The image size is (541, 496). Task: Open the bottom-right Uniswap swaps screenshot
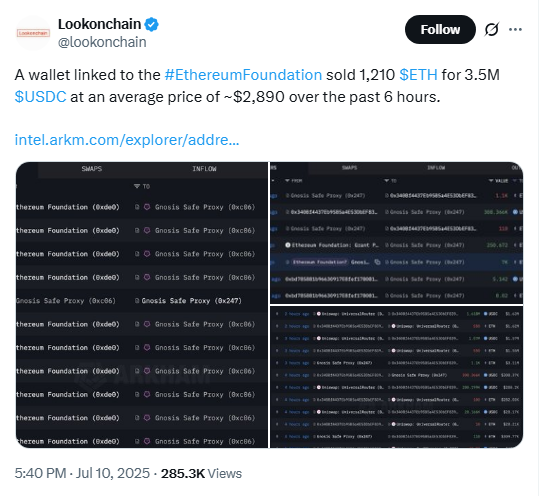point(396,377)
